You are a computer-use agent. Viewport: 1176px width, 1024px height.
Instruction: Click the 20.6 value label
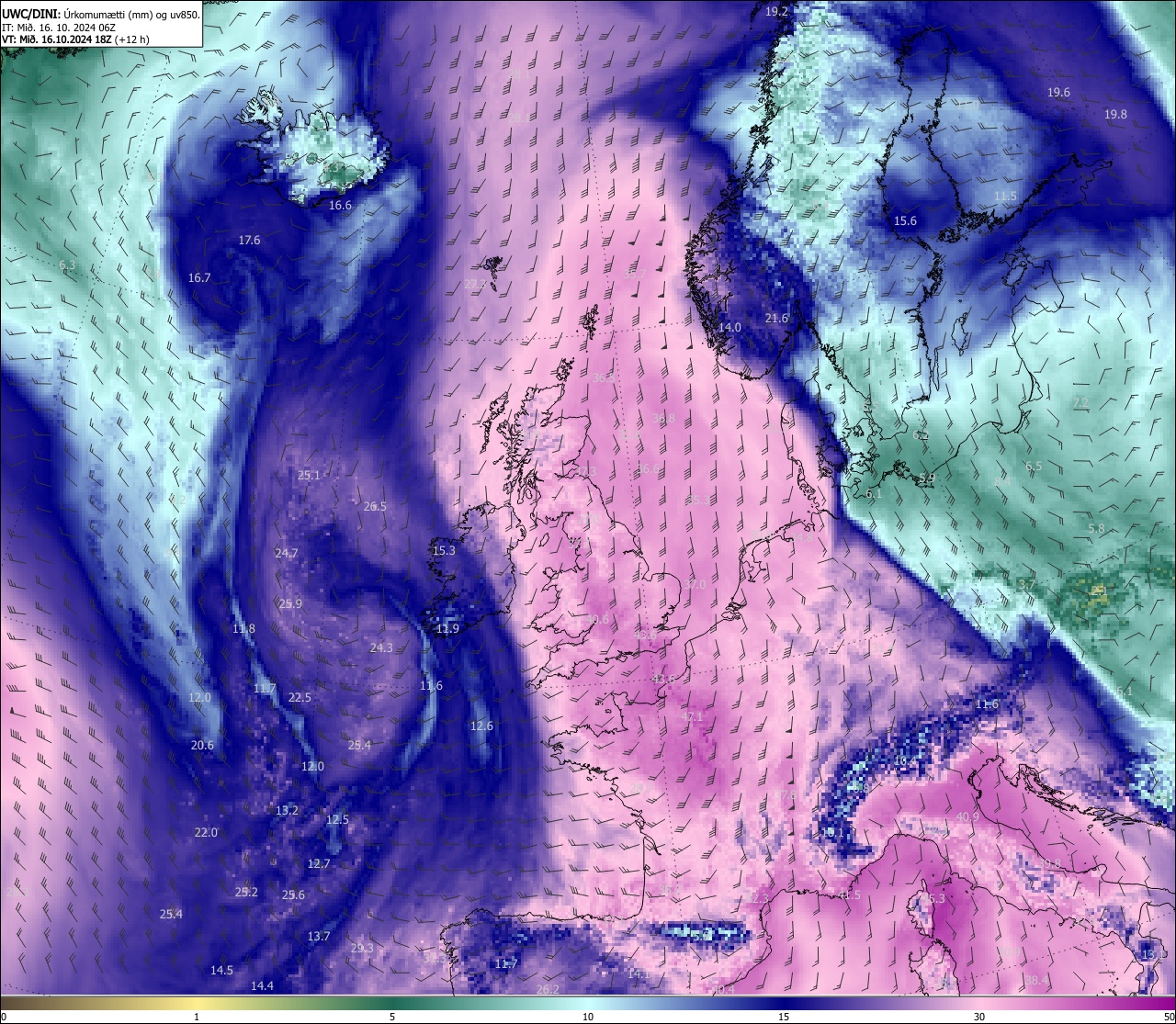coord(202,746)
